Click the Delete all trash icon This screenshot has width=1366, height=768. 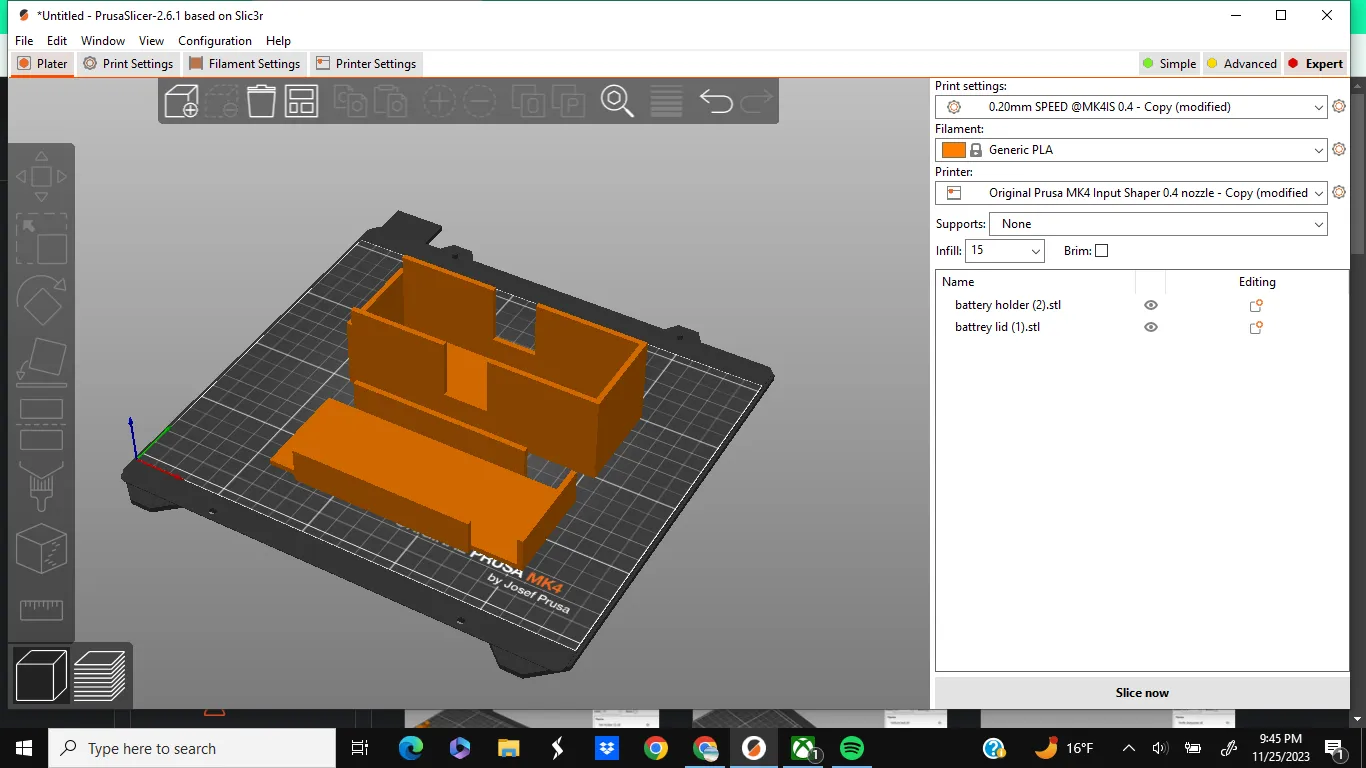click(261, 101)
